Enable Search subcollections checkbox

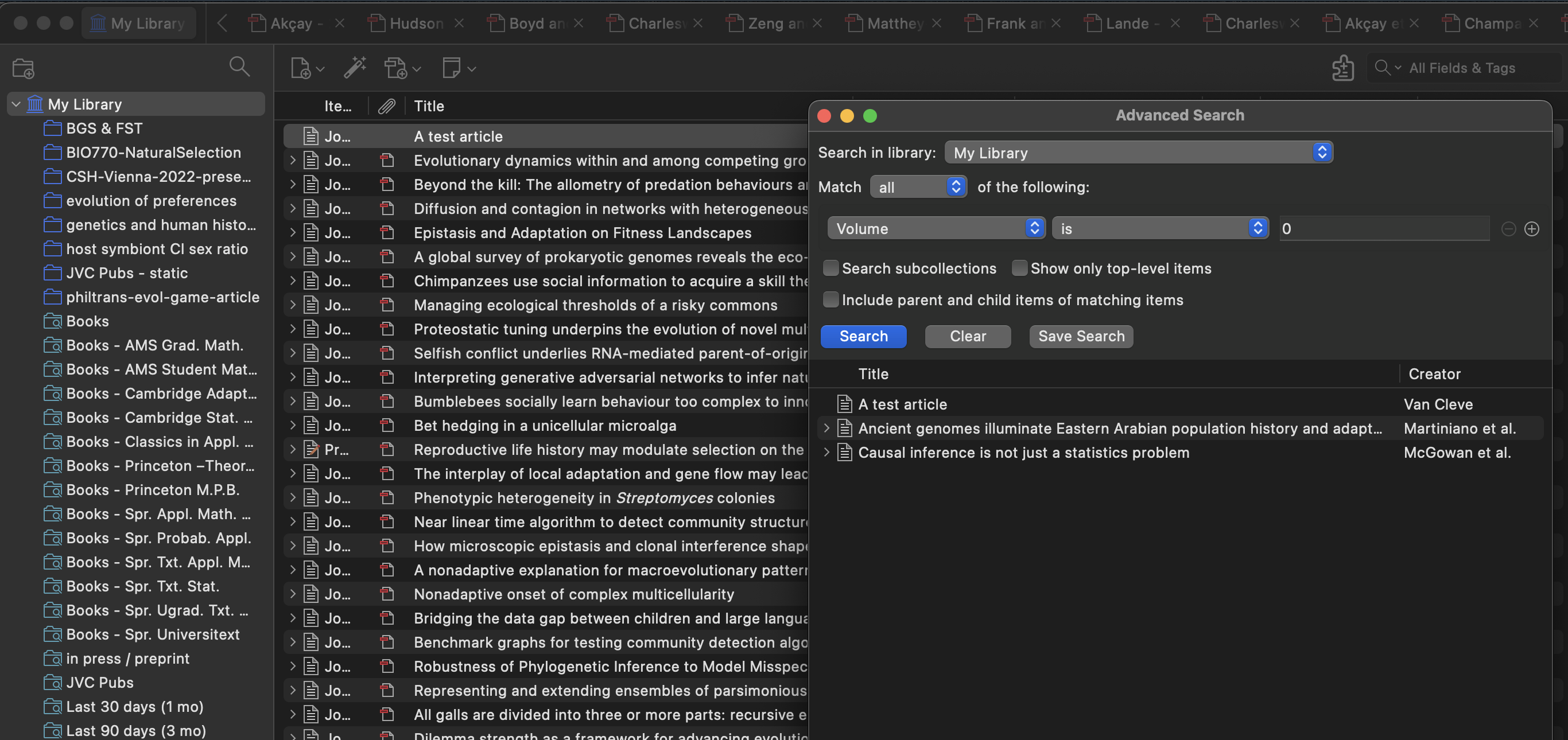pos(830,268)
